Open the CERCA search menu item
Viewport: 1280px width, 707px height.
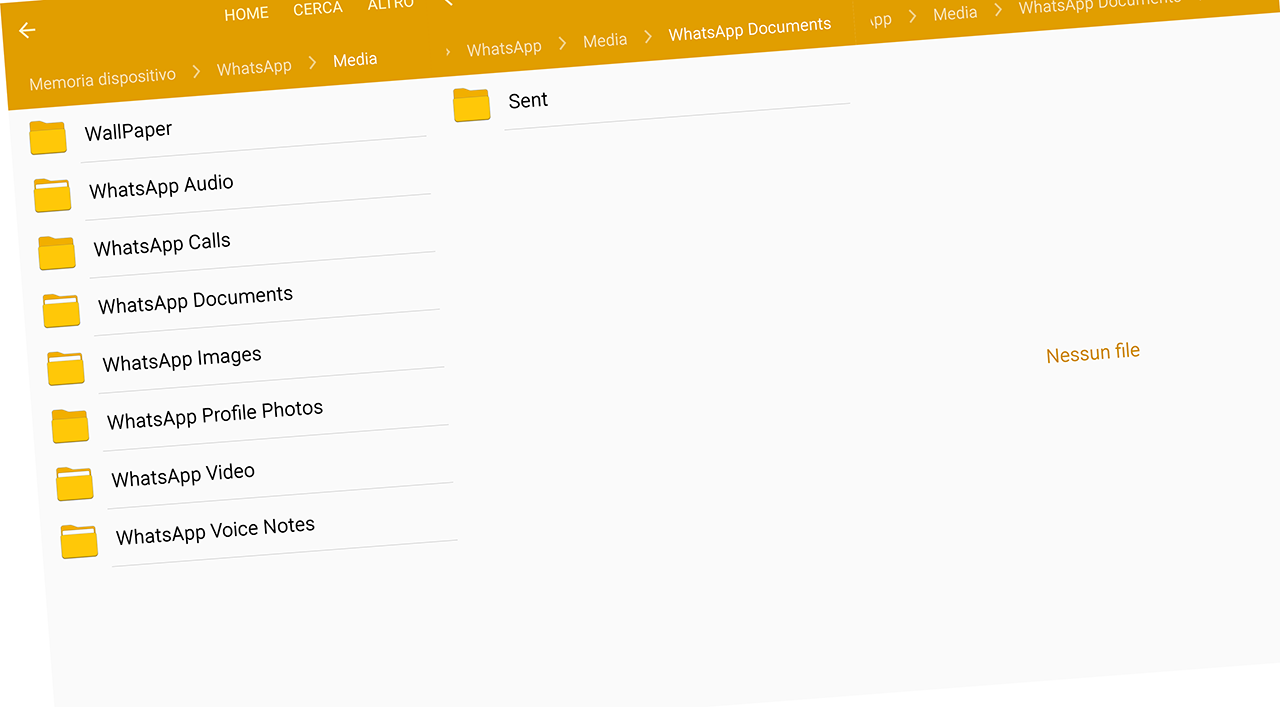coord(318,9)
